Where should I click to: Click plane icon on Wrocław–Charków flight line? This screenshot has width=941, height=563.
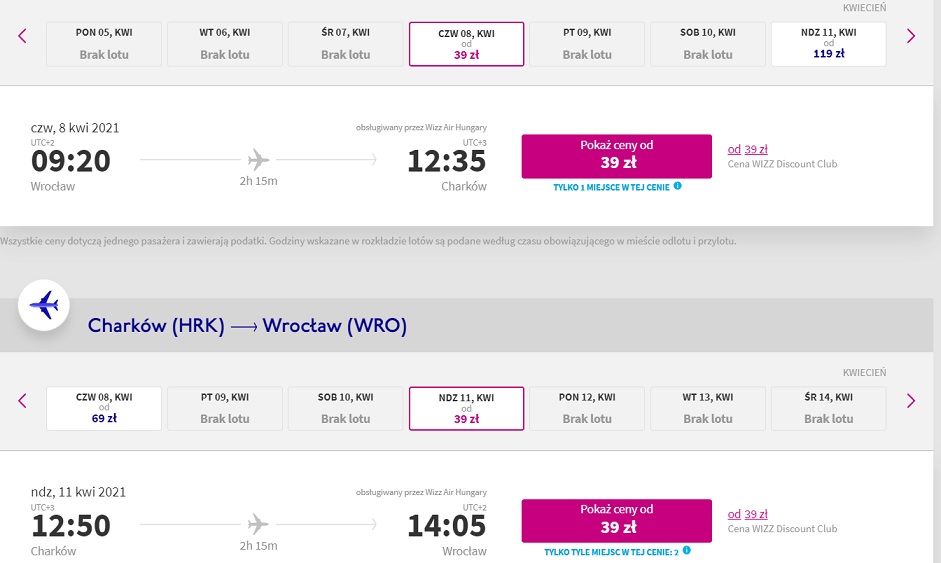click(x=258, y=160)
